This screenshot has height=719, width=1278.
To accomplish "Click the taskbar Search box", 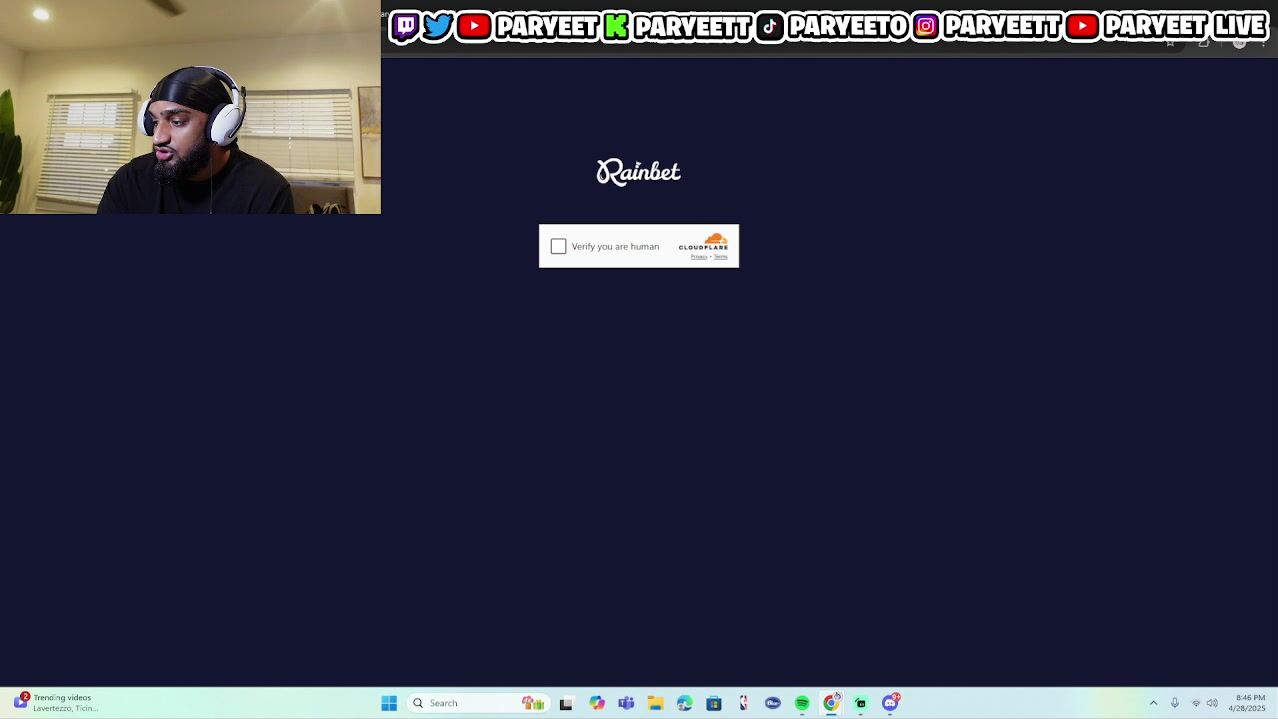I will 477,703.
